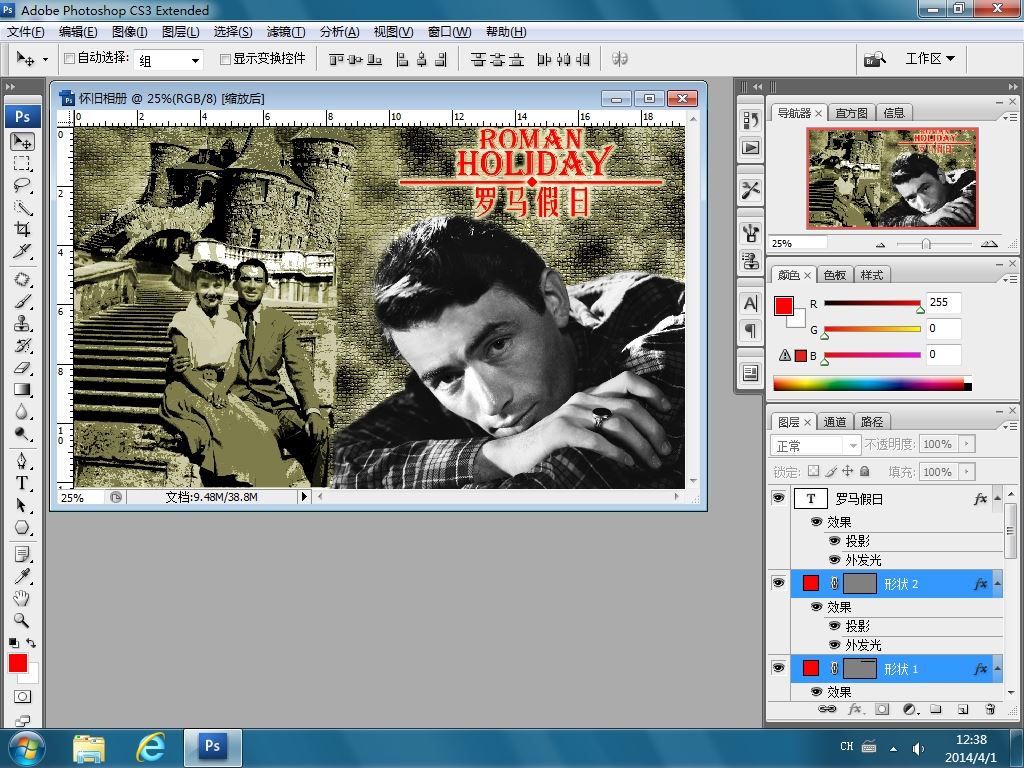Click the add layer style fx button
The width and height of the screenshot is (1024, 768).
click(x=854, y=709)
